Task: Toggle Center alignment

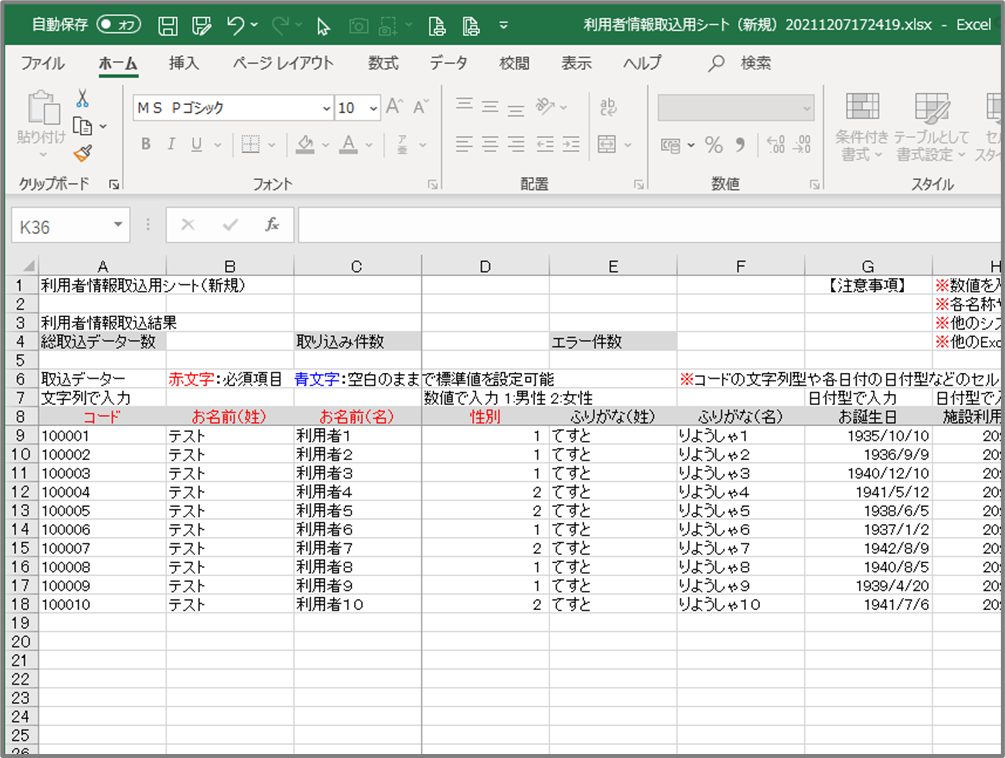Action: (490, 144)
